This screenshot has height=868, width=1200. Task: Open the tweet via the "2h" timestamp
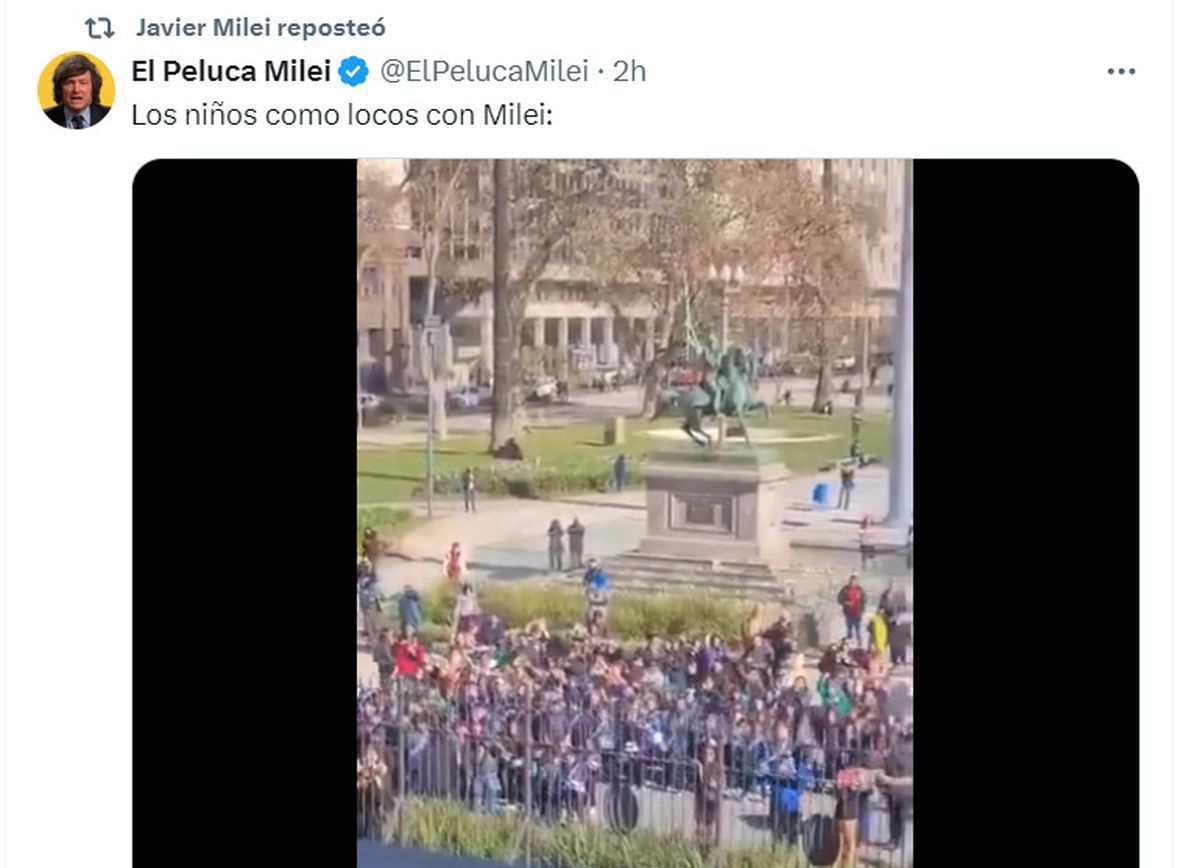(x=629, y=71)
